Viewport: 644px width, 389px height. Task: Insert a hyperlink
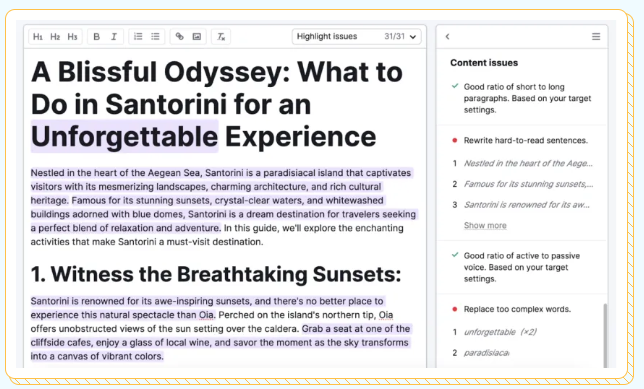[x=179, y=37]
